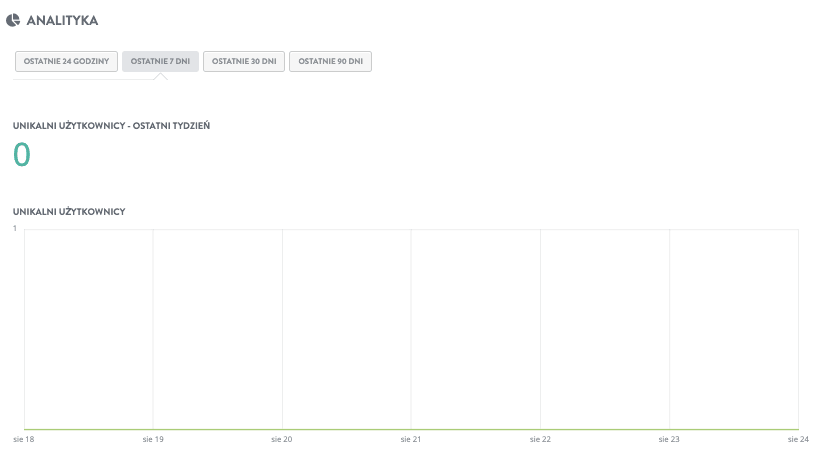Viewport: 829px width, 456px height.
Task: Click the Analityka pie chart icon
Action: 12,20
